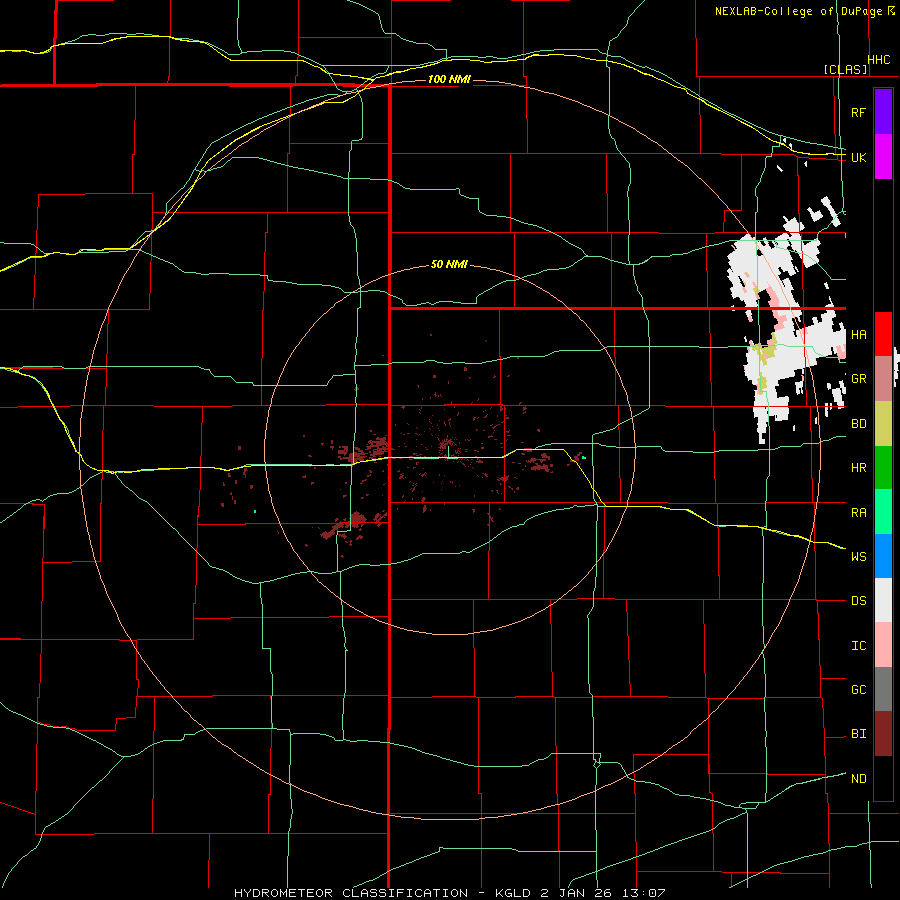Click the UK magenta legend swatch

(x=883, y=157)
